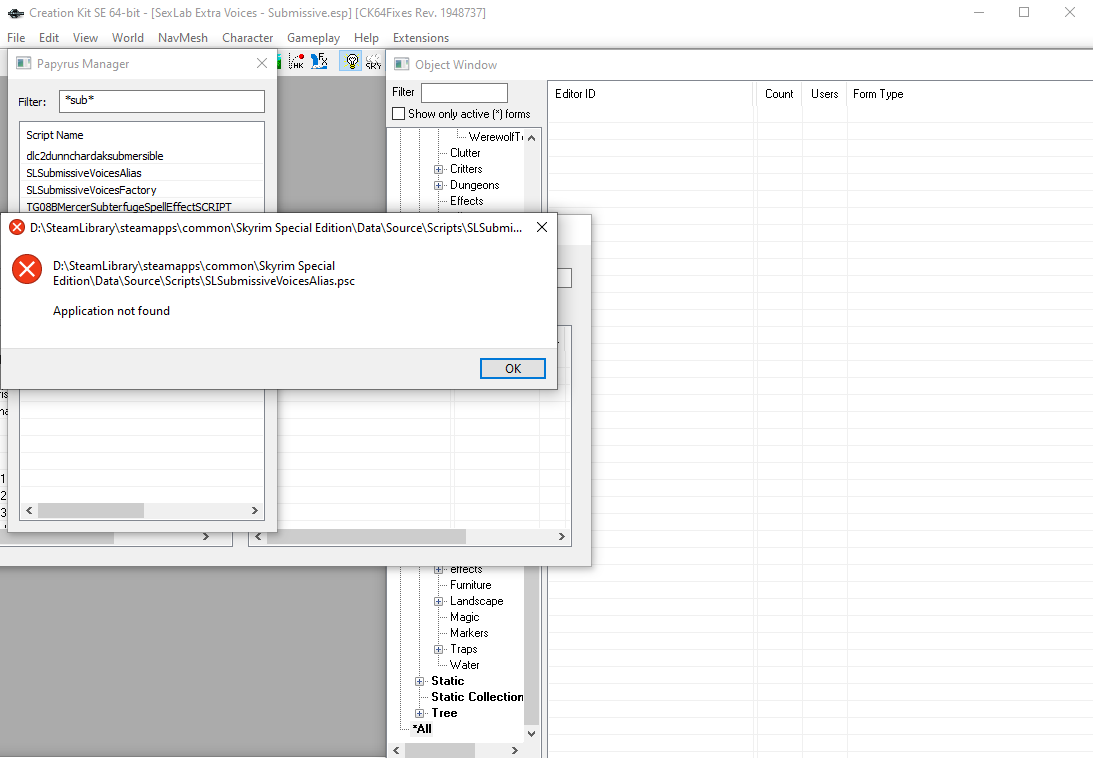1093x758 pixels.
Task: Click Object tree vertical scrollbar thumb
Action: coord(532,645)
